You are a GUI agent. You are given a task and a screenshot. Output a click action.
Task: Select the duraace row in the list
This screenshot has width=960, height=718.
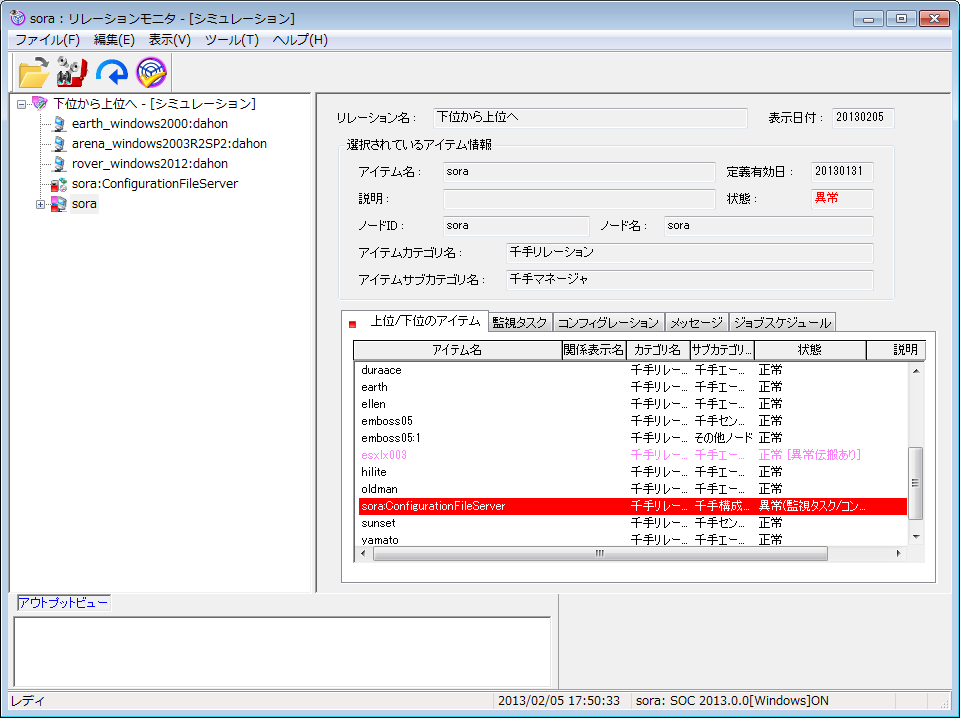(x=632, y=370)
